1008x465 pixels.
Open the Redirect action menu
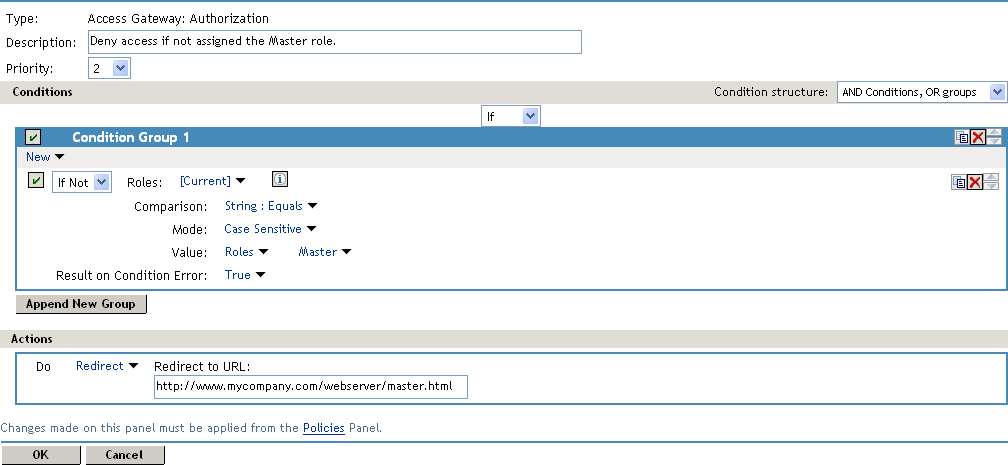pyautogui.click(x=107, y=366)
